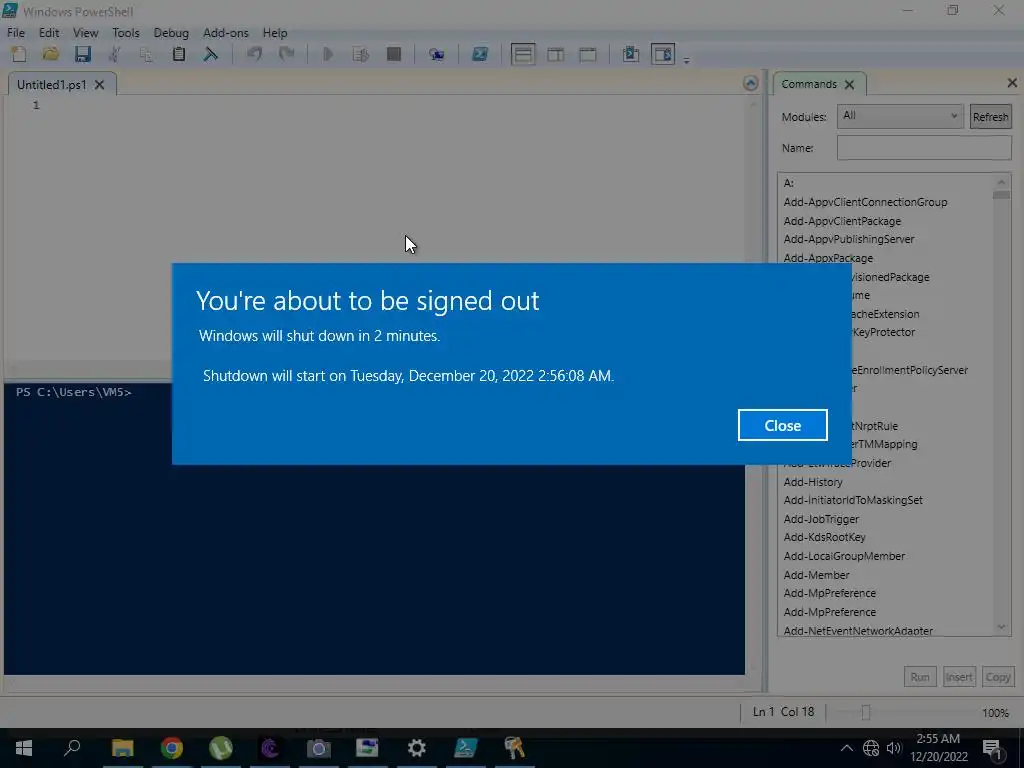Image resolution: width=1024 pixels, height=768 pixels.
Task: Click the Show Command Window toolbar icon
Action: 631,54
